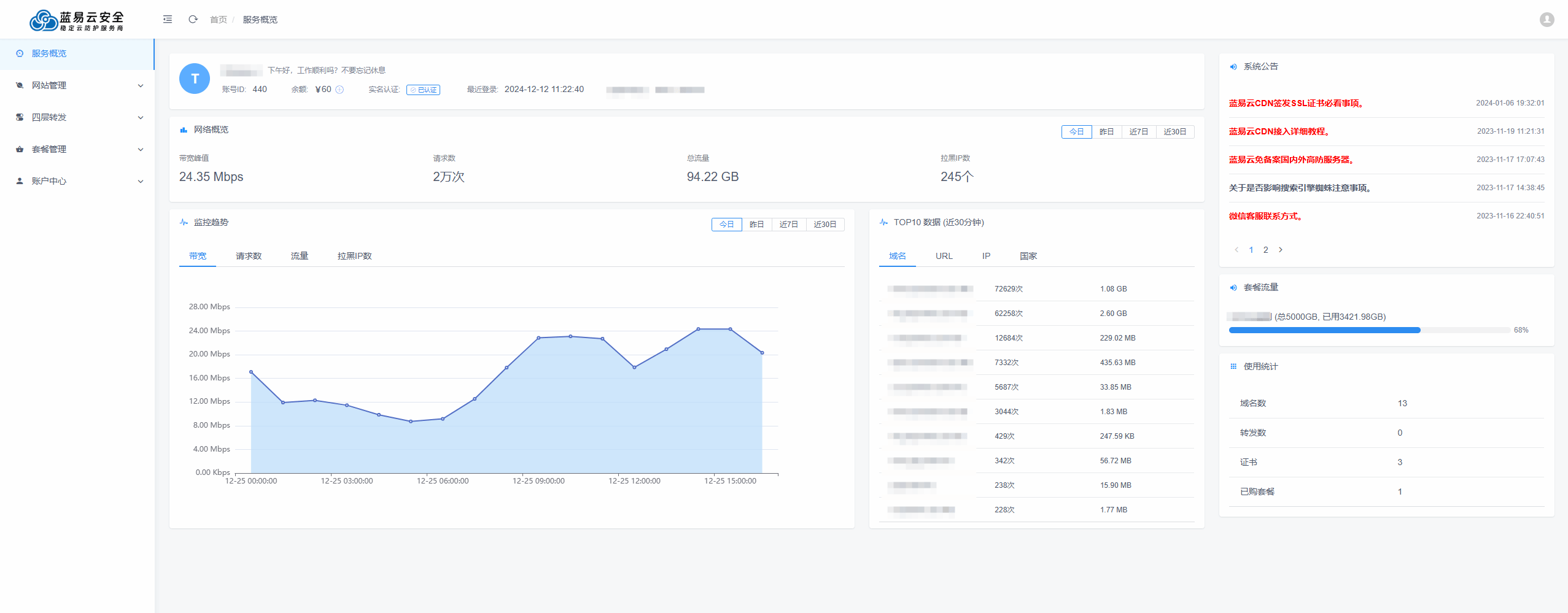
Task: Open announcement 关于是否影响搜索引擎蜘蛛注意事项
Action: point(1300,188)
